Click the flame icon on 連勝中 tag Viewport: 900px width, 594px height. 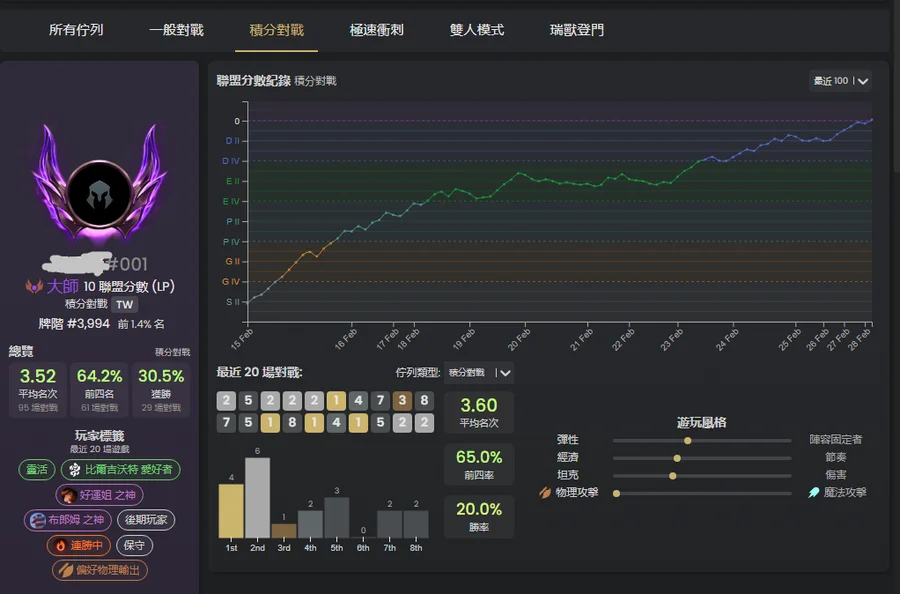click(x=62, y=546)
